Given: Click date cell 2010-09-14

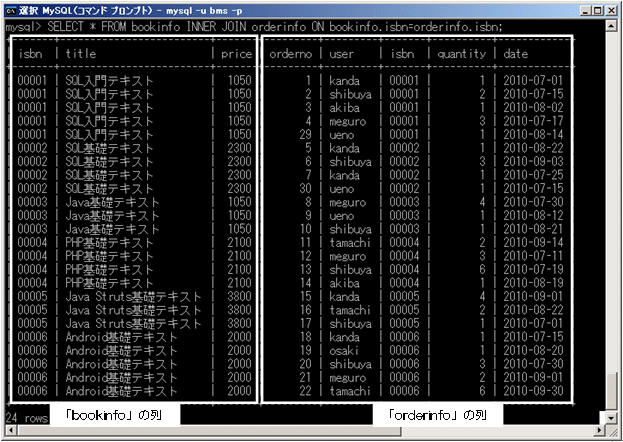Looking at the screenshot, I should point(533,243).
